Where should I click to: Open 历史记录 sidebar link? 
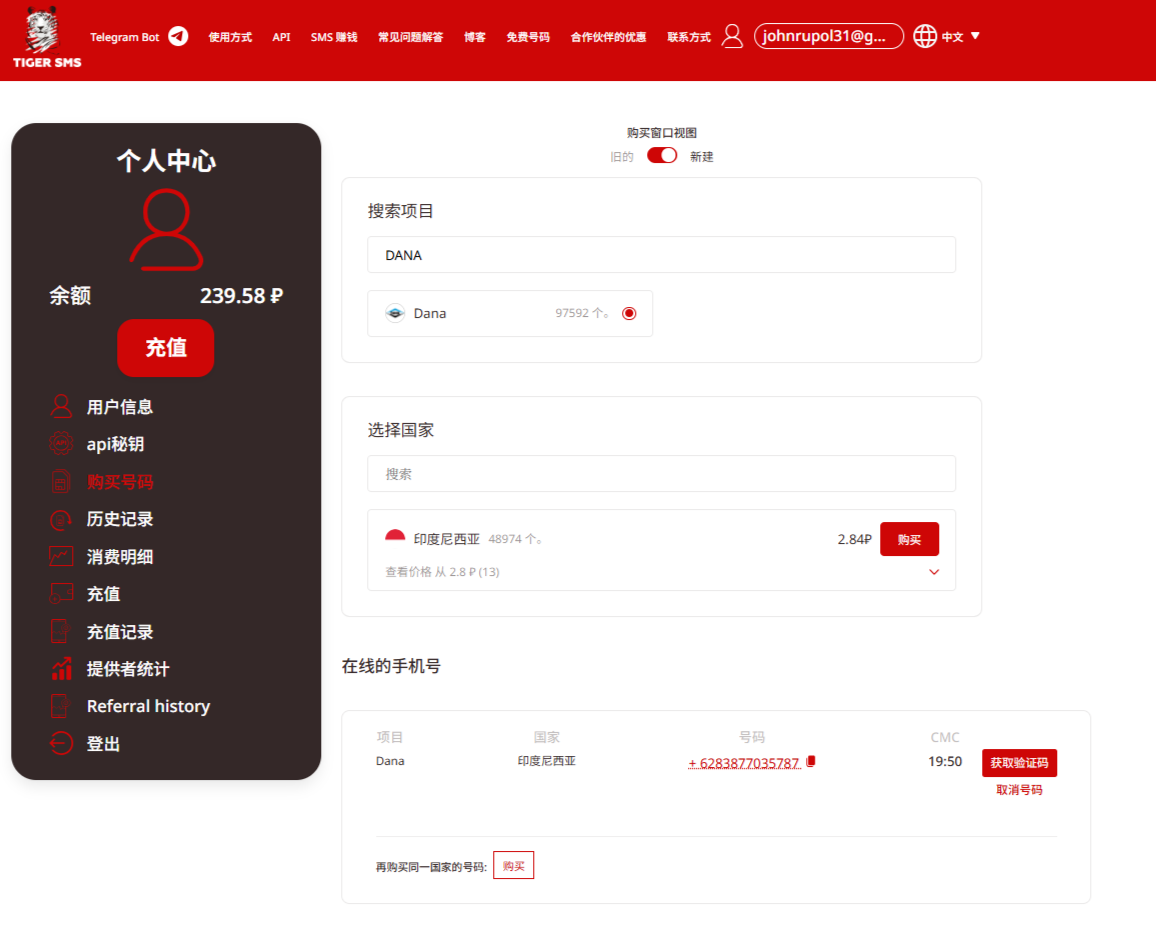tap(119, 519)
